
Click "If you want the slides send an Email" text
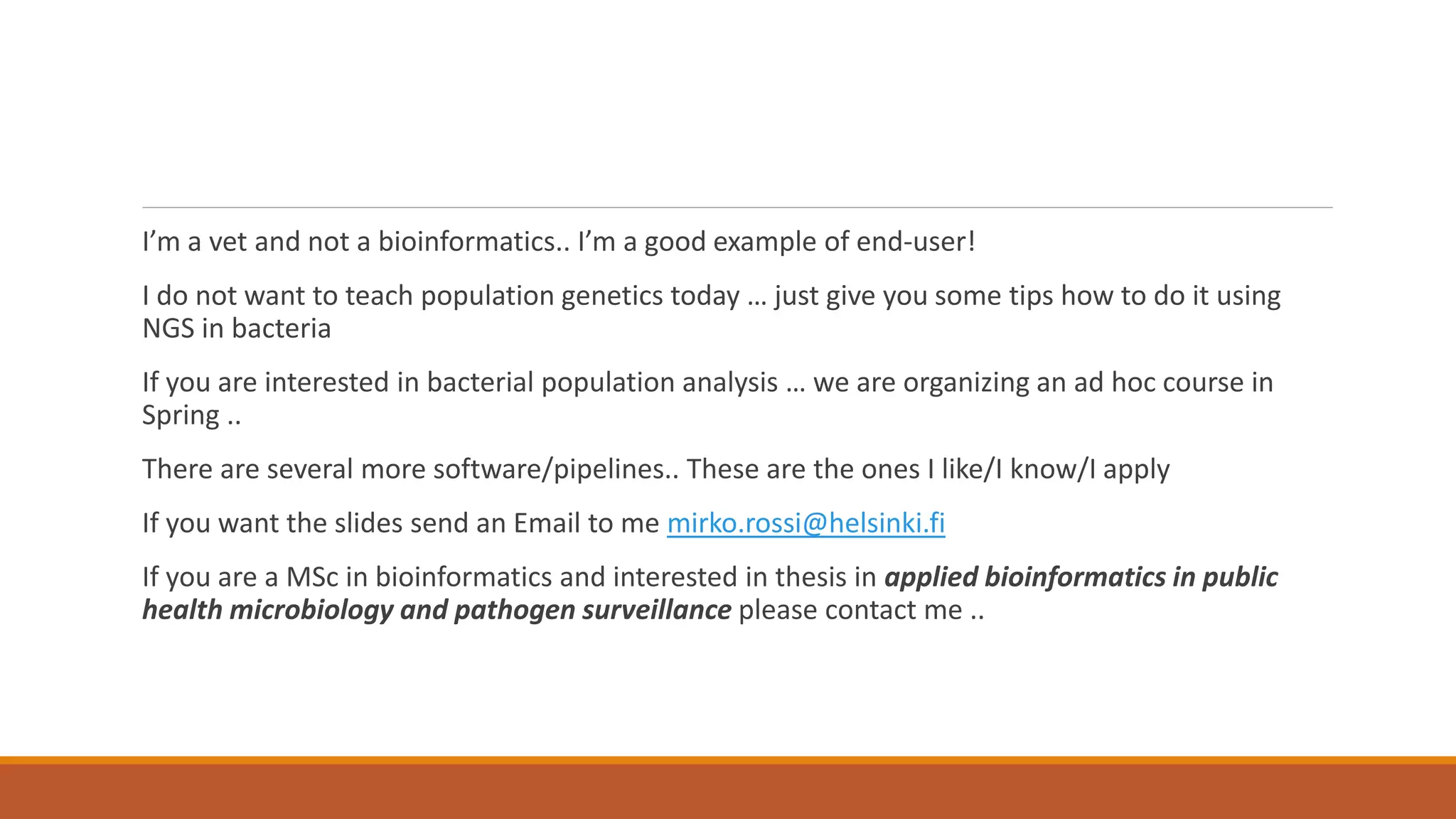[400, 523]
